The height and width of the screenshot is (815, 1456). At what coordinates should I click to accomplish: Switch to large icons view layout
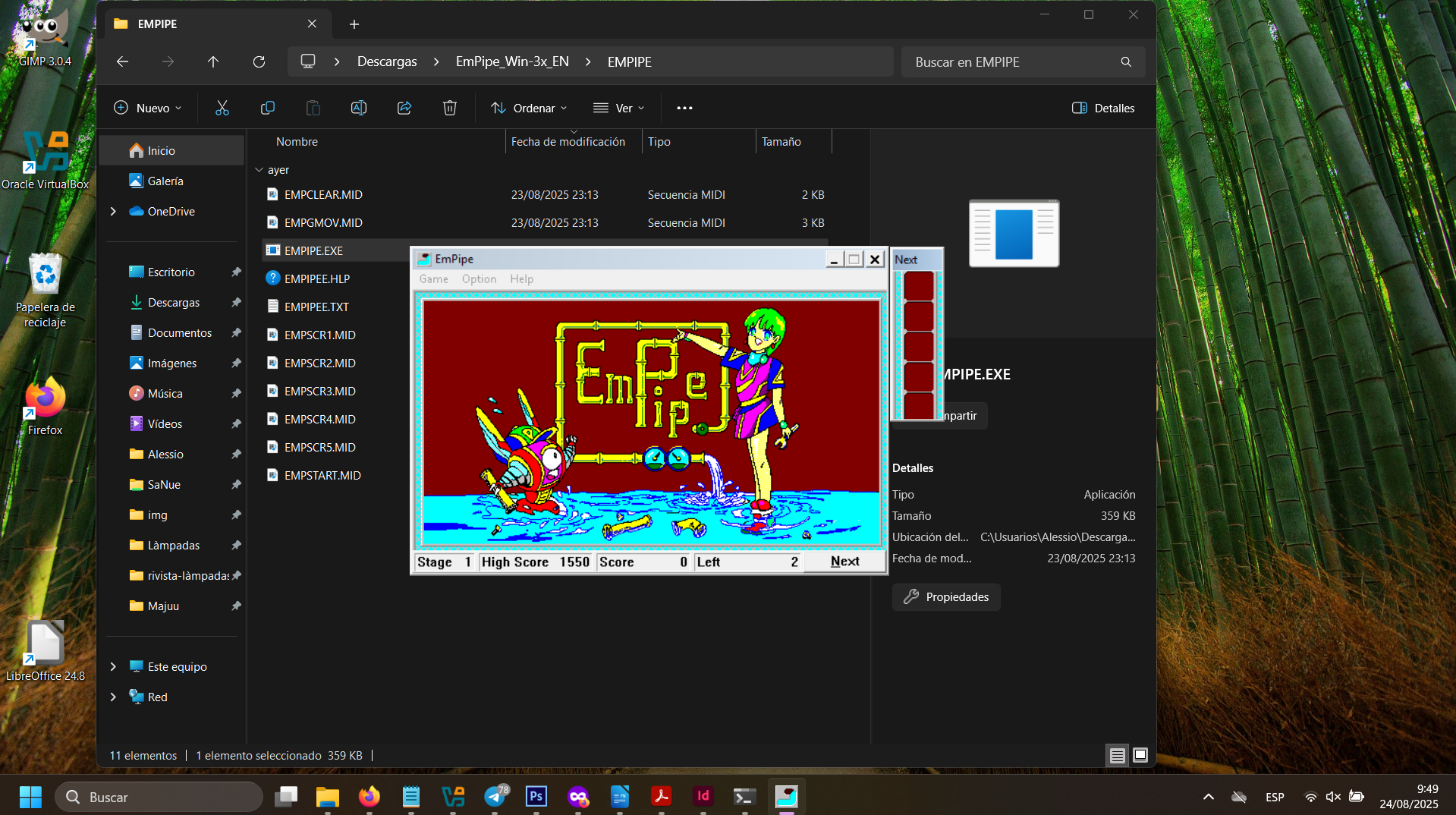1140,755
